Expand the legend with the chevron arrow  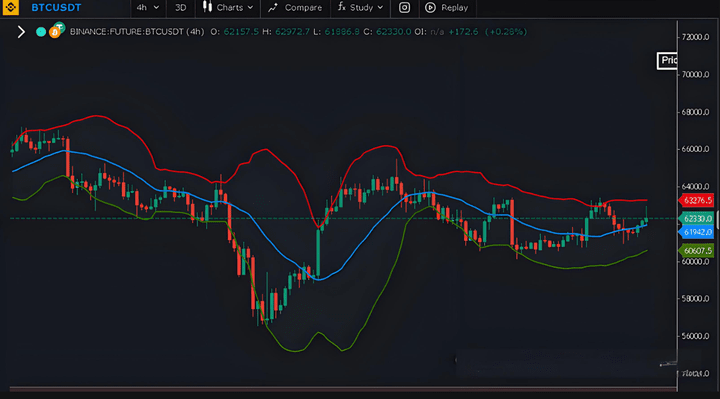[x=21, y=32]
